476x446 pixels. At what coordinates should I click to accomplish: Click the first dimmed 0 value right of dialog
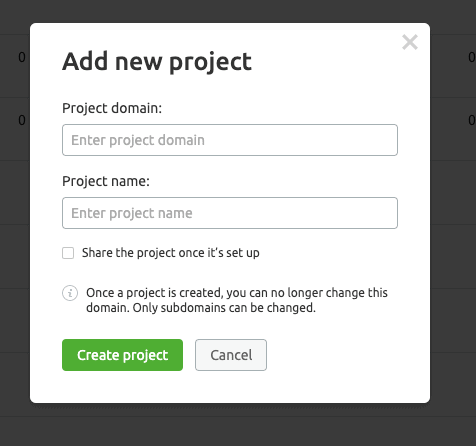coord(472,57)
